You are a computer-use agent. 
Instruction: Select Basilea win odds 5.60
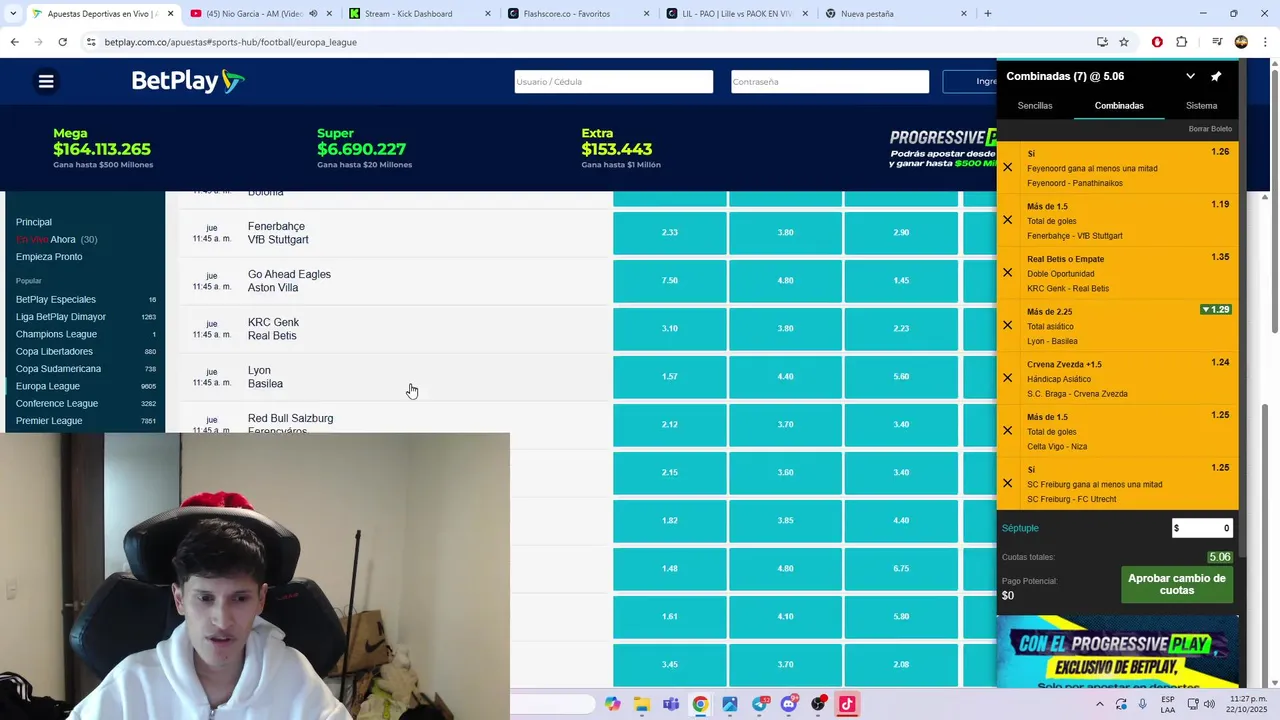click(x=901, y=376)
